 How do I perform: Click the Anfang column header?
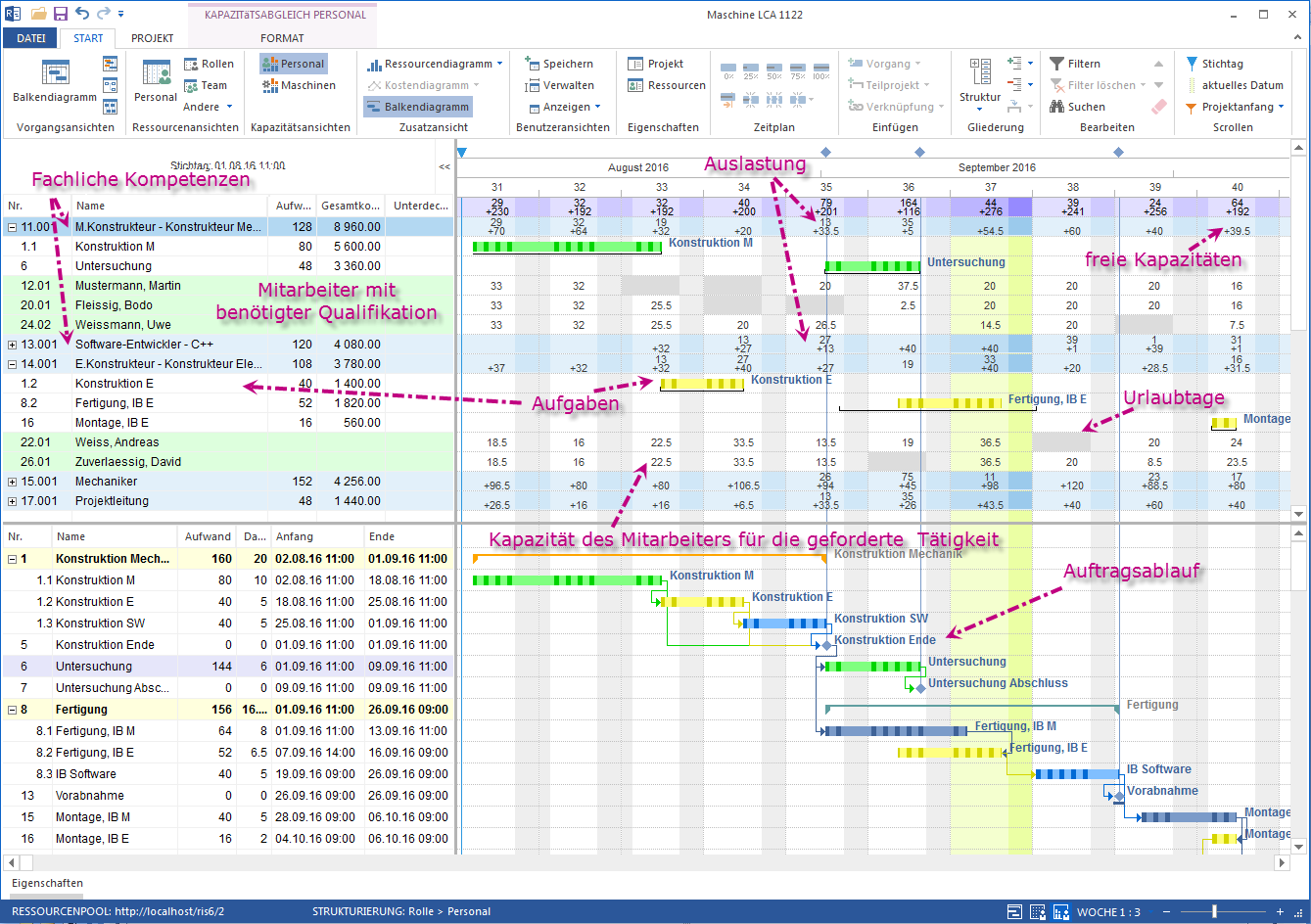tap(316, 536)
